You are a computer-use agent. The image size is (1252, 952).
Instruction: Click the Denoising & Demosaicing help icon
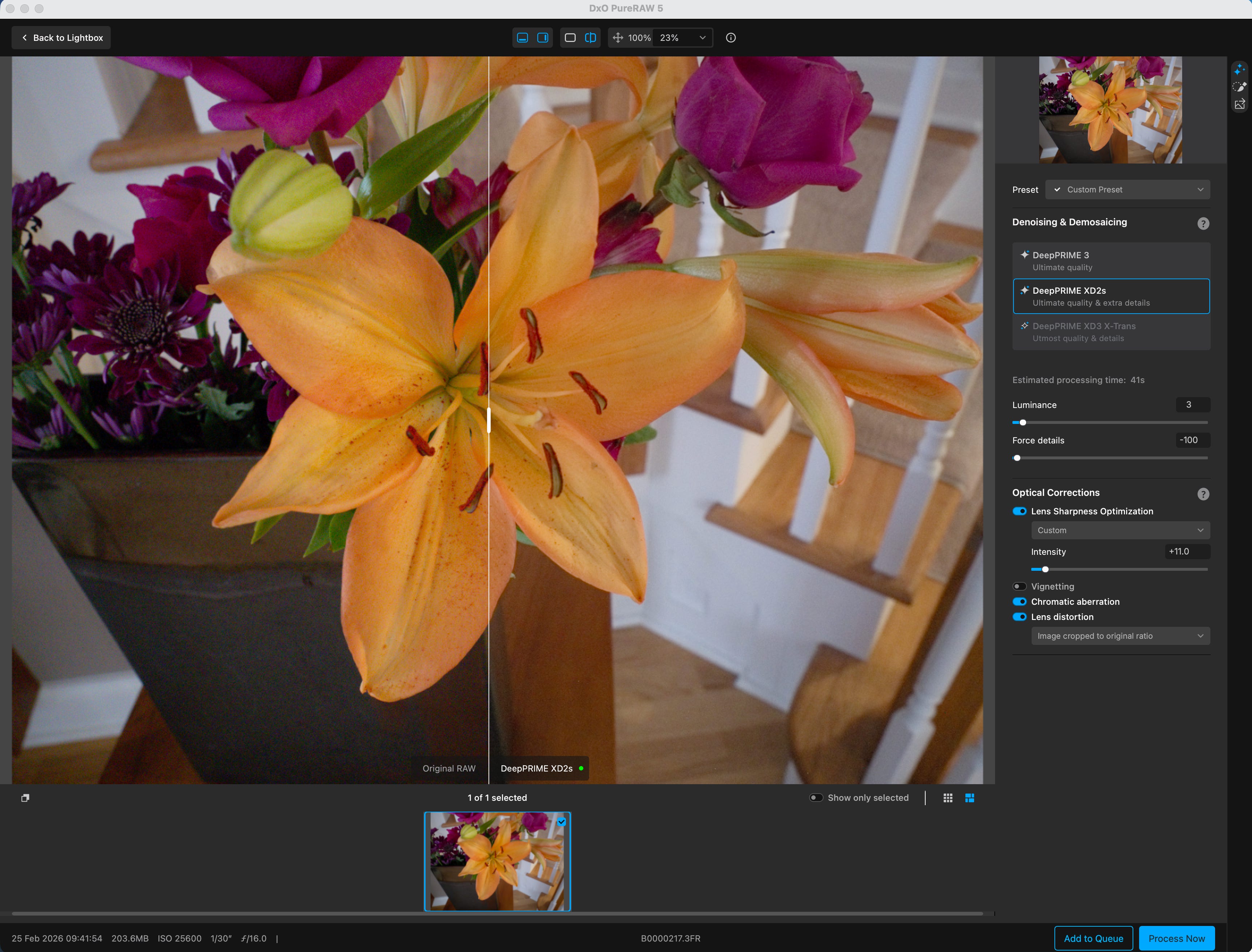(x=1203, y=223)
